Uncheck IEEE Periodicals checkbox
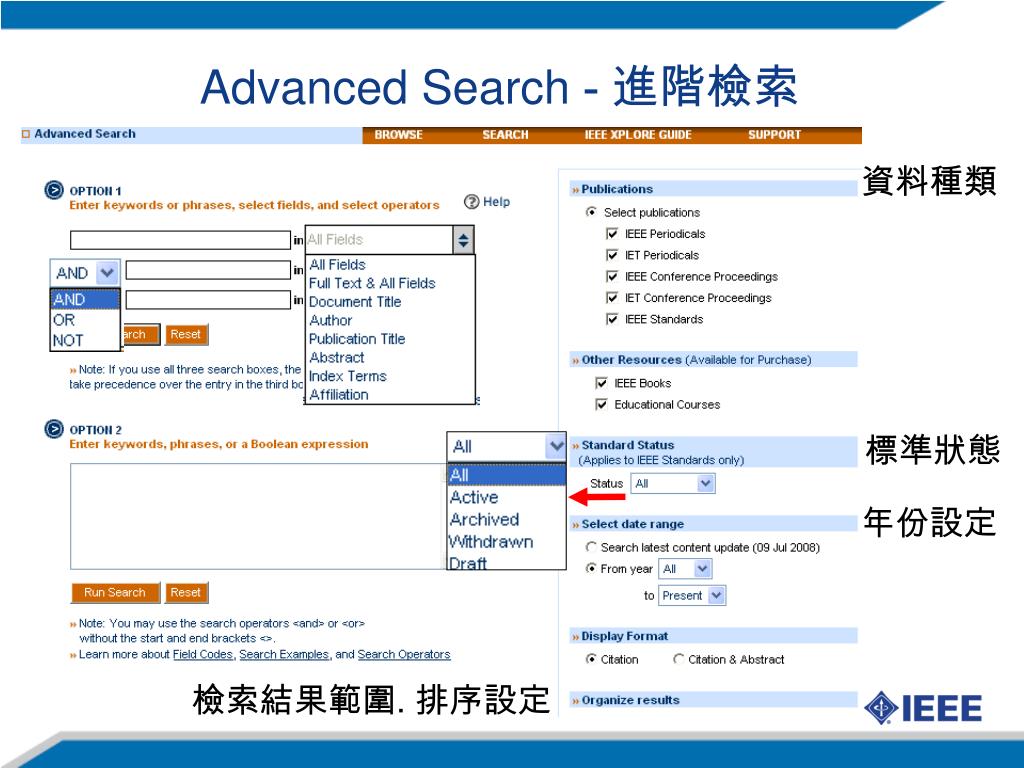This screenshot has width=1024, height=768. click(x=612, y=234)
